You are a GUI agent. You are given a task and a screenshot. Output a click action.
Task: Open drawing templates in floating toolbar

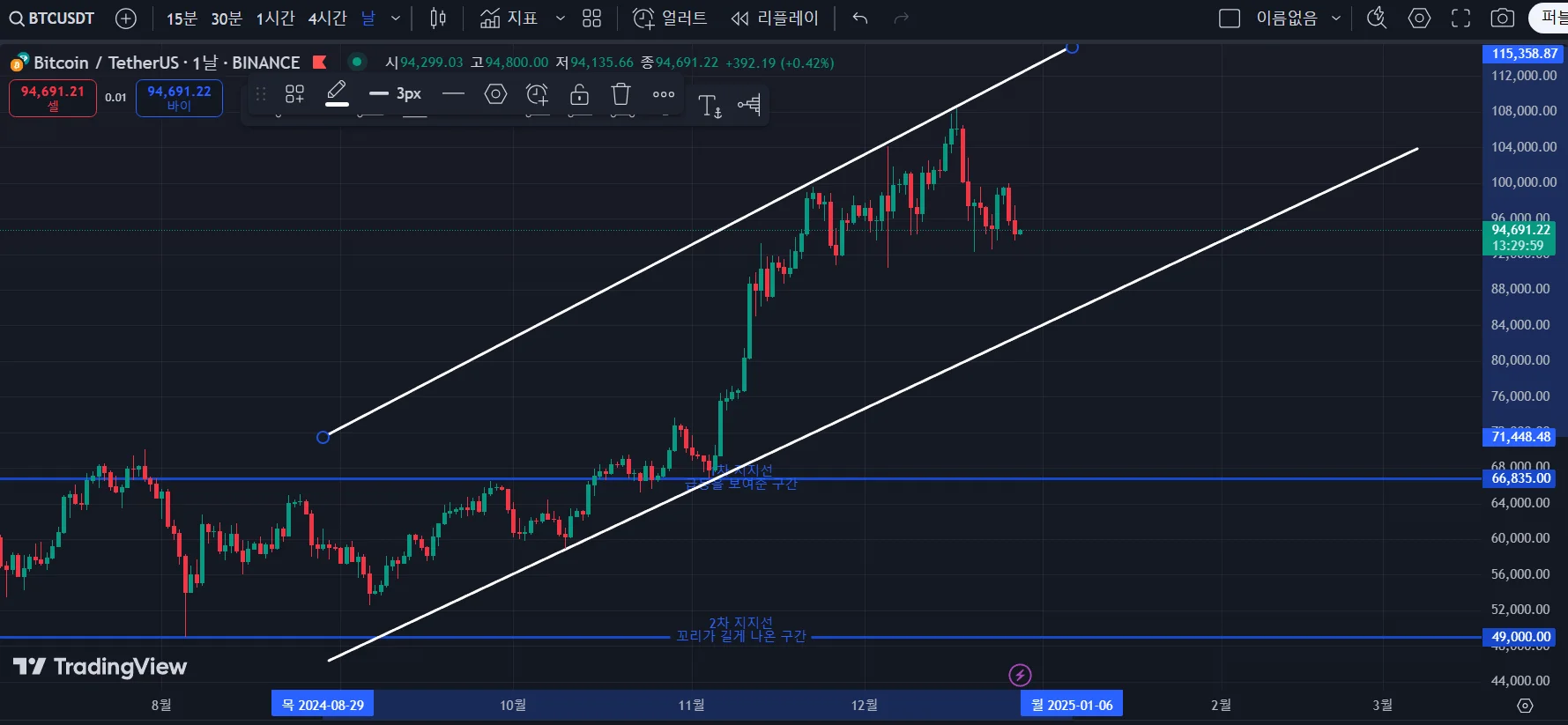click(294, 94)
